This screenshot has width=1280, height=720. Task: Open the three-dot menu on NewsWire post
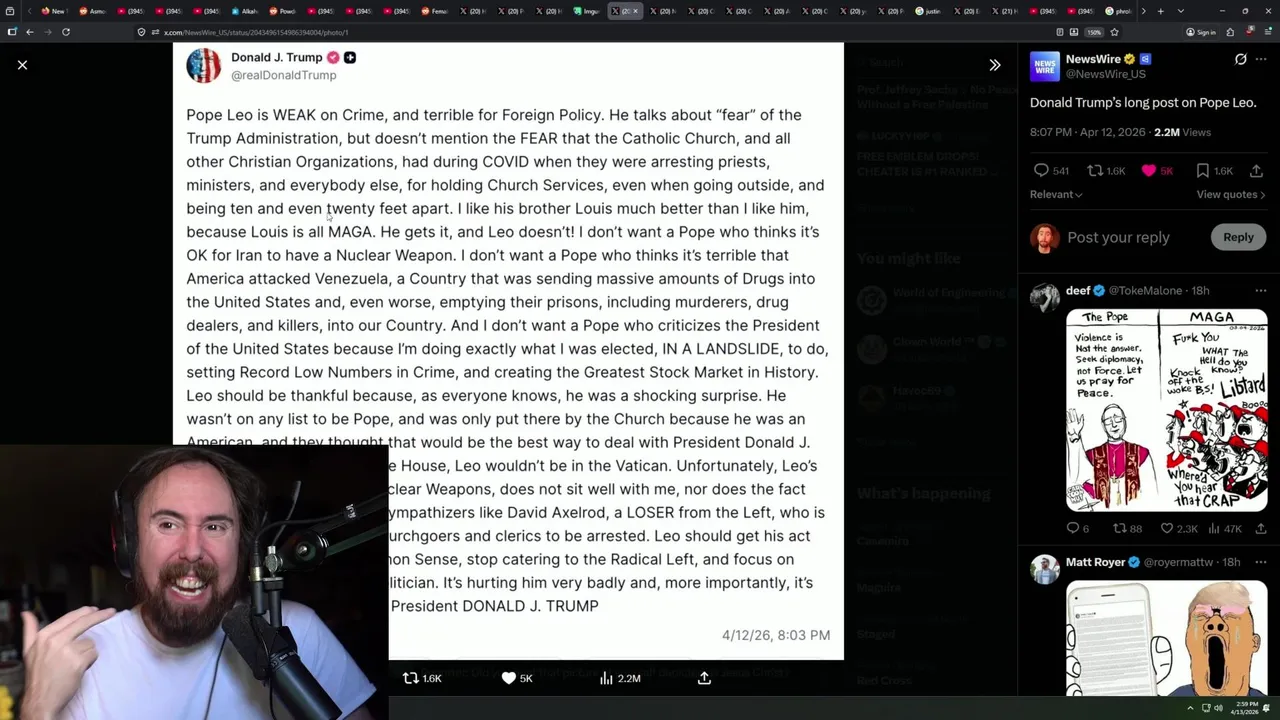point(1261,59)
